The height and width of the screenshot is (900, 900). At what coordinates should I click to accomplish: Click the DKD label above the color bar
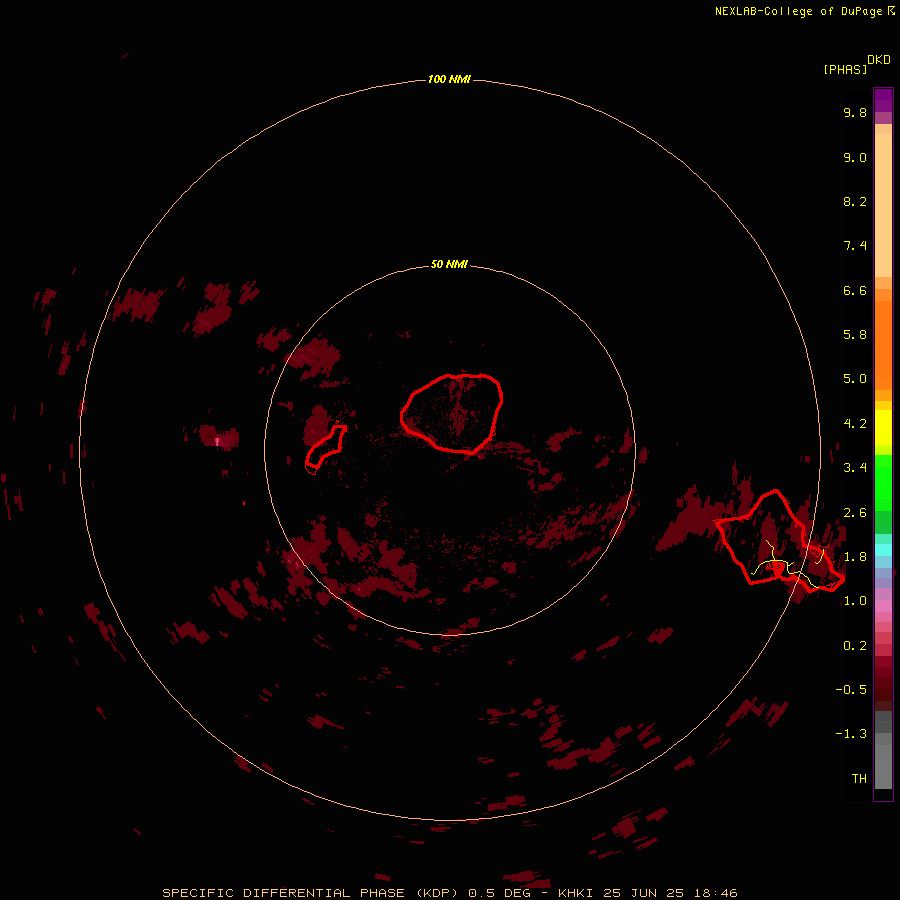click(878, 60)
